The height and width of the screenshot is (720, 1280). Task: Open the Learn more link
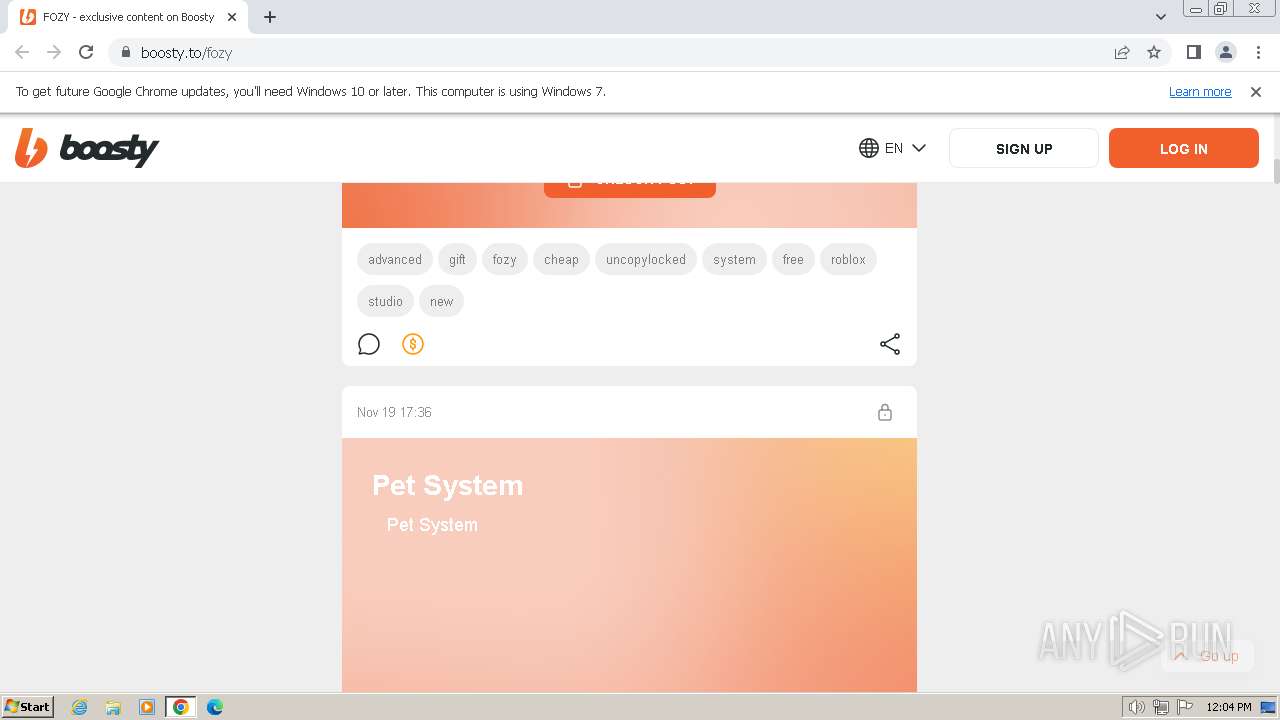pos(1200,91)
